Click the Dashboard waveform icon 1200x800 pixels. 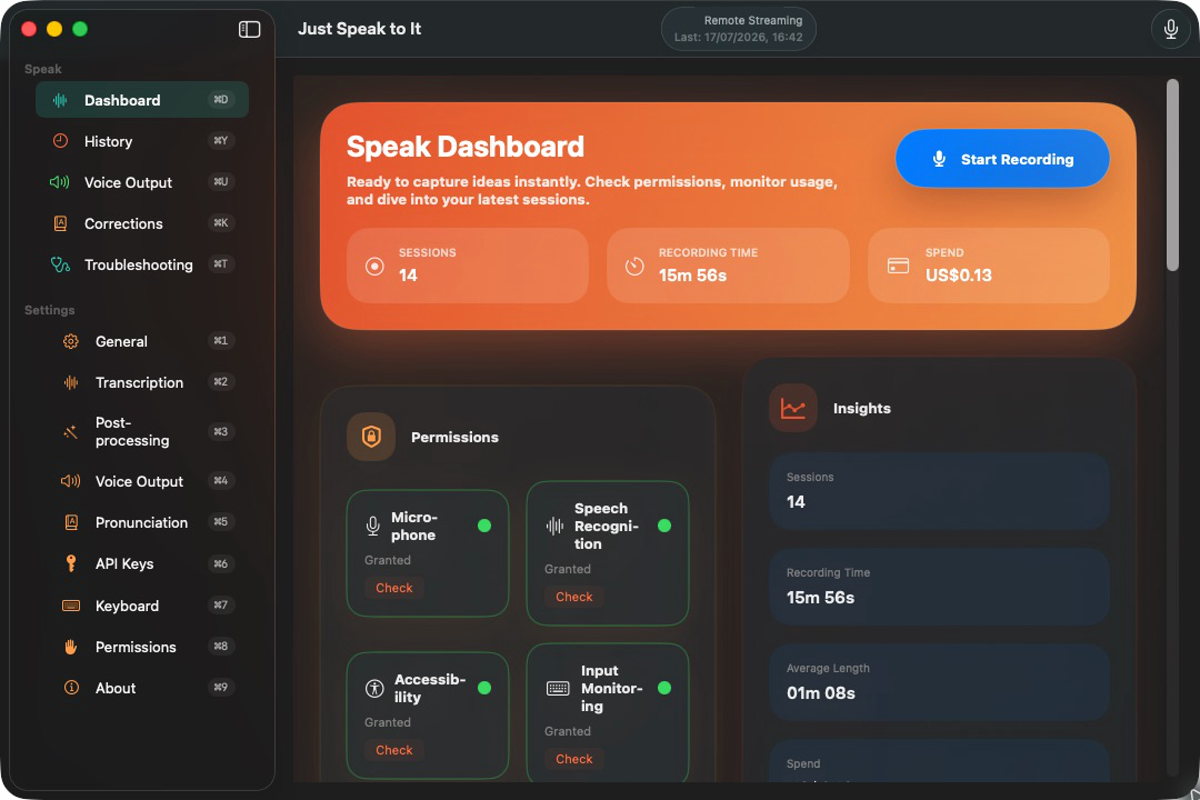tap(60, 100)
